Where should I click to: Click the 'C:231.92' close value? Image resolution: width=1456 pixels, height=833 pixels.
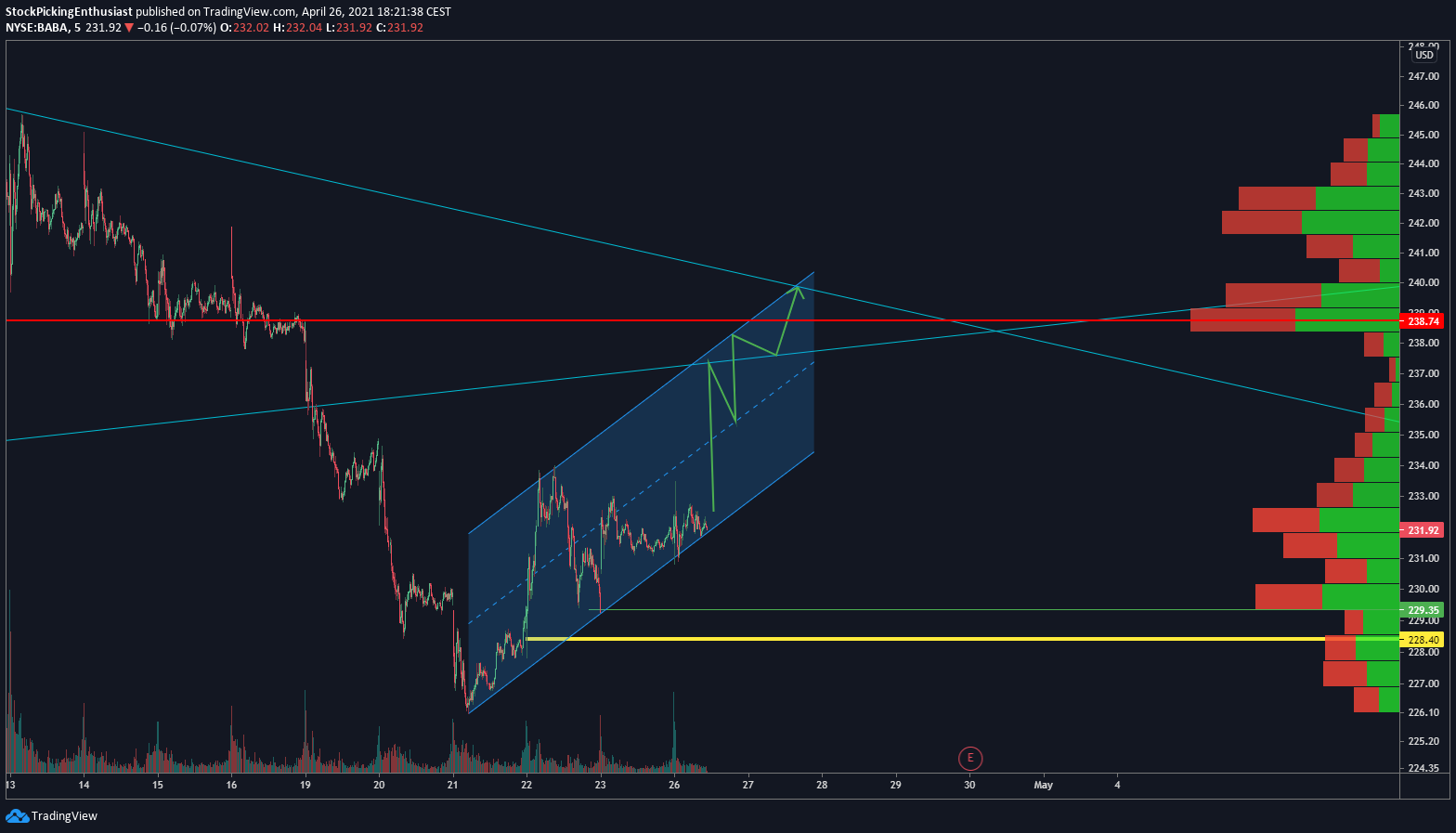(x=399, y=28)
